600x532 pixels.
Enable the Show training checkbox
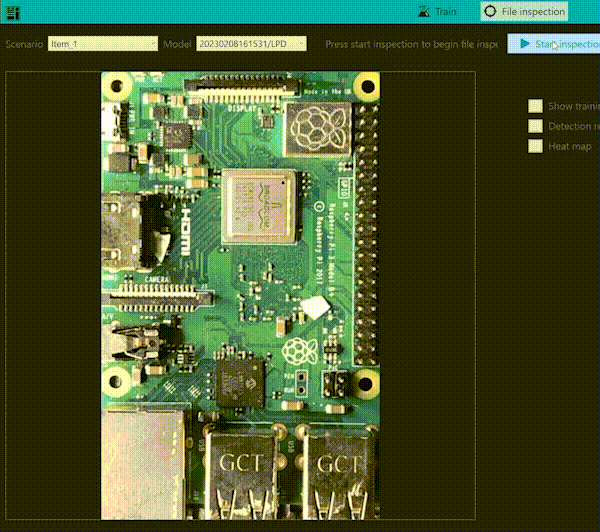[535, 106]
